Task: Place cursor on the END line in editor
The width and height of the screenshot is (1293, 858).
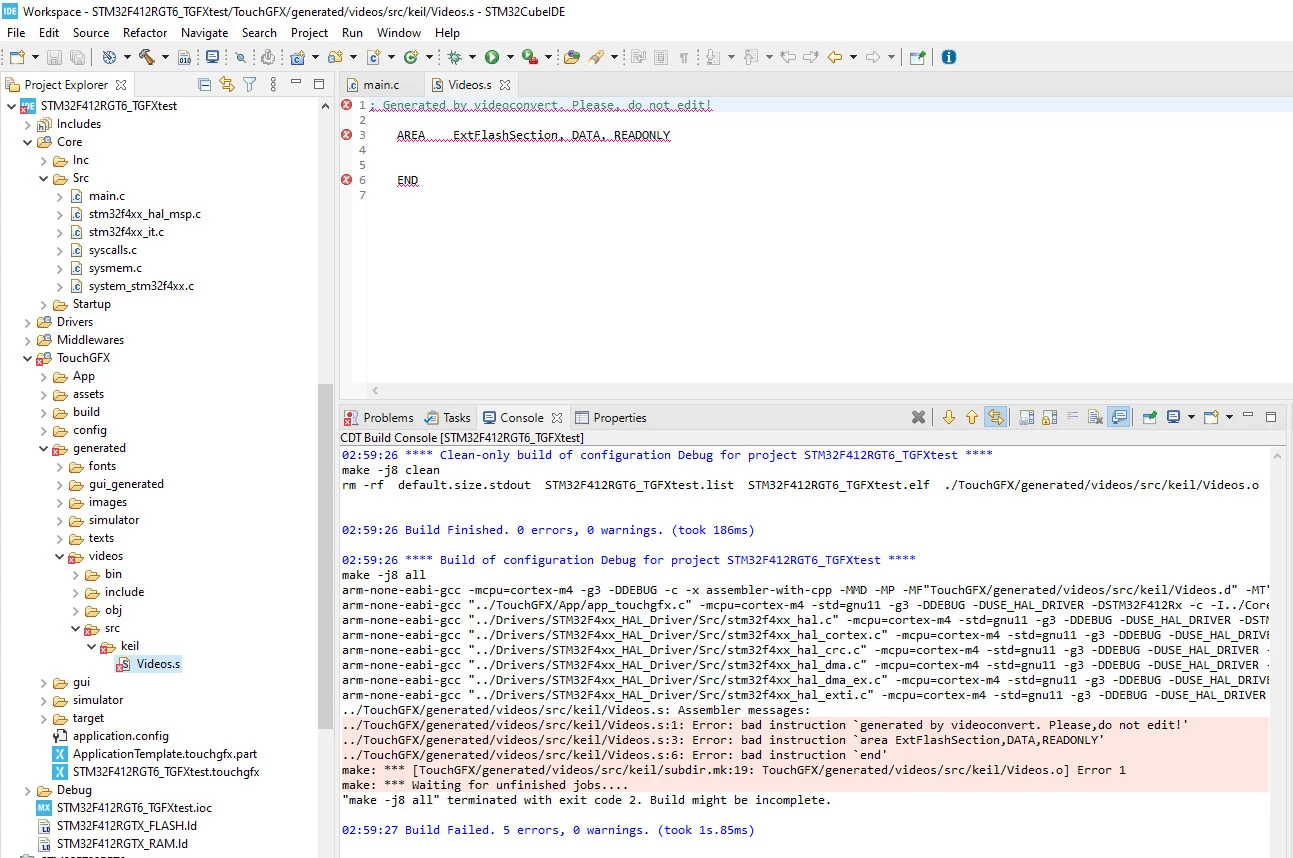Action: tap(407, 180)
